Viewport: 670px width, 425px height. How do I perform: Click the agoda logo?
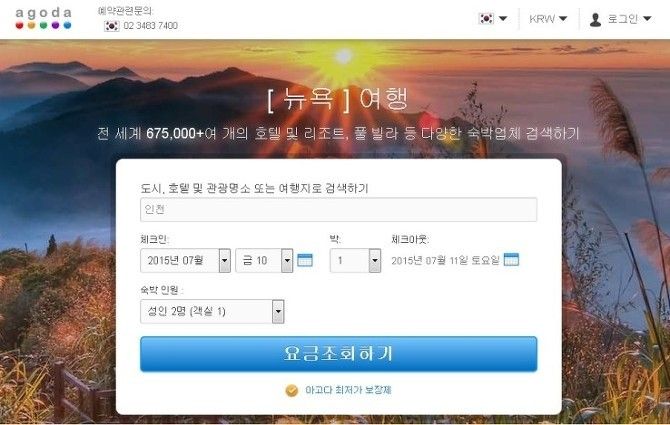[x=44, y=18]
